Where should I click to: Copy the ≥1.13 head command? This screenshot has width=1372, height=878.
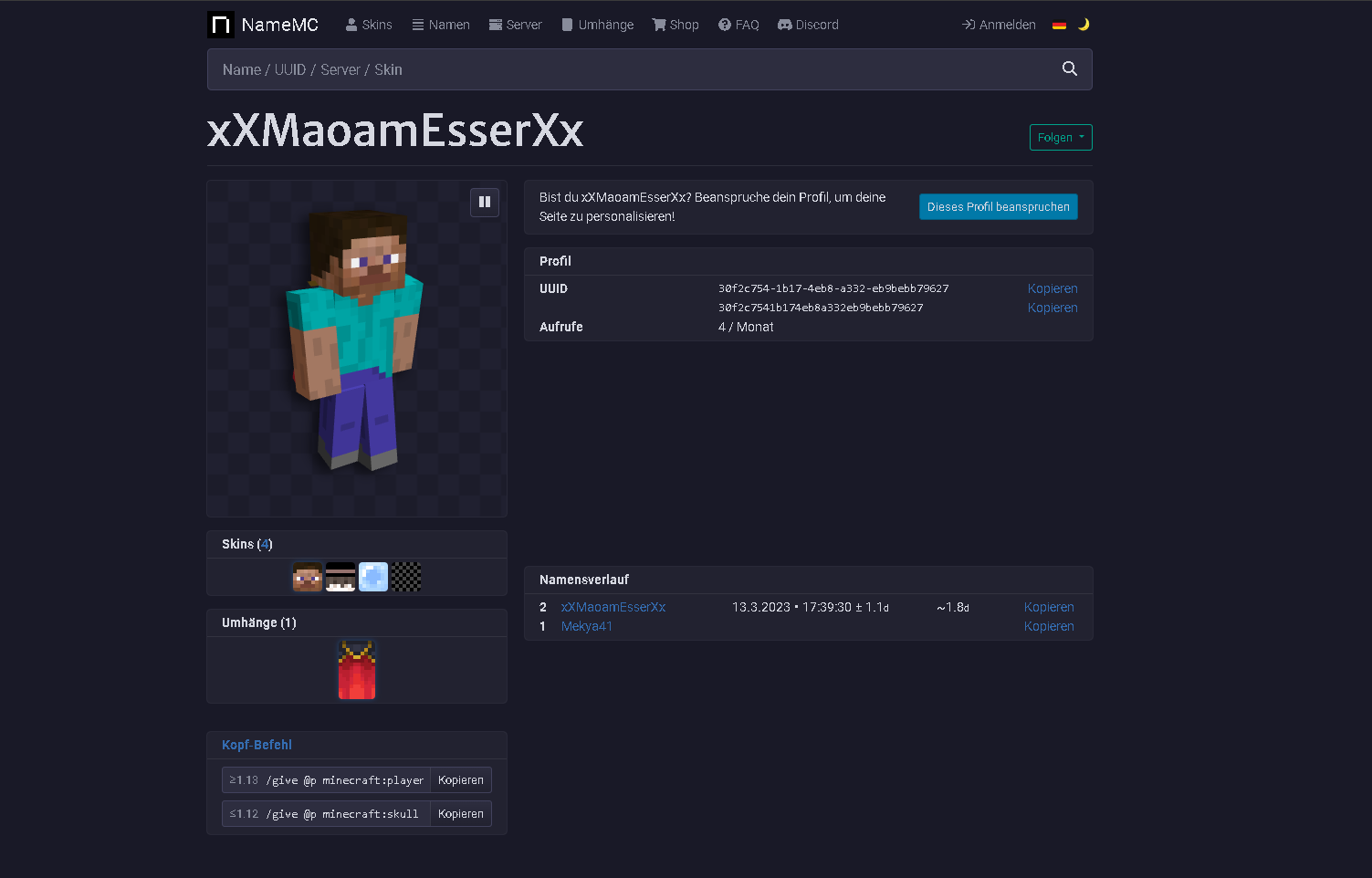coord(461,780)
